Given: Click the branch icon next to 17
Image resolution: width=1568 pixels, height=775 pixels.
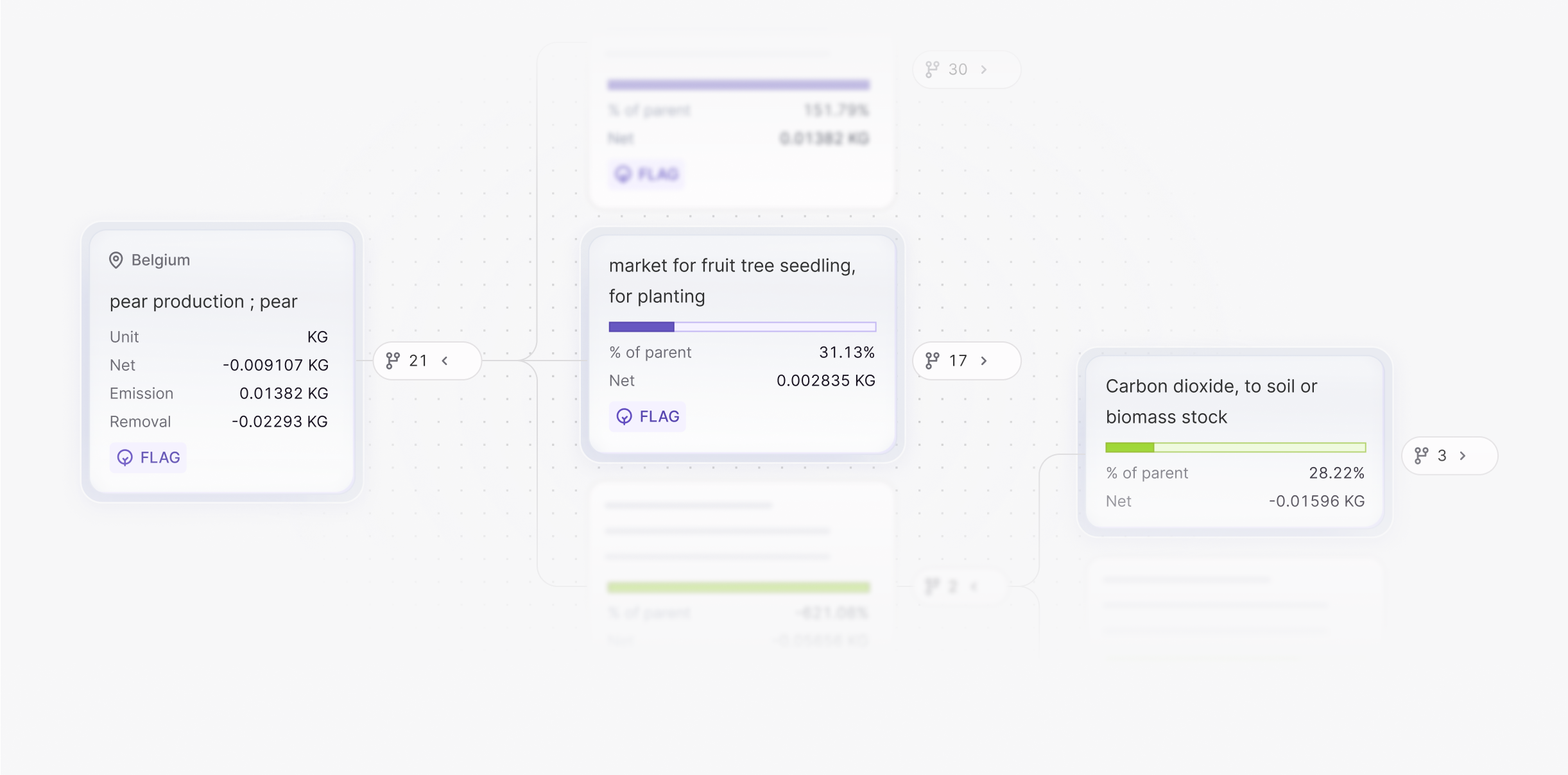Looking at the screenshot, I should pos(933,361).
